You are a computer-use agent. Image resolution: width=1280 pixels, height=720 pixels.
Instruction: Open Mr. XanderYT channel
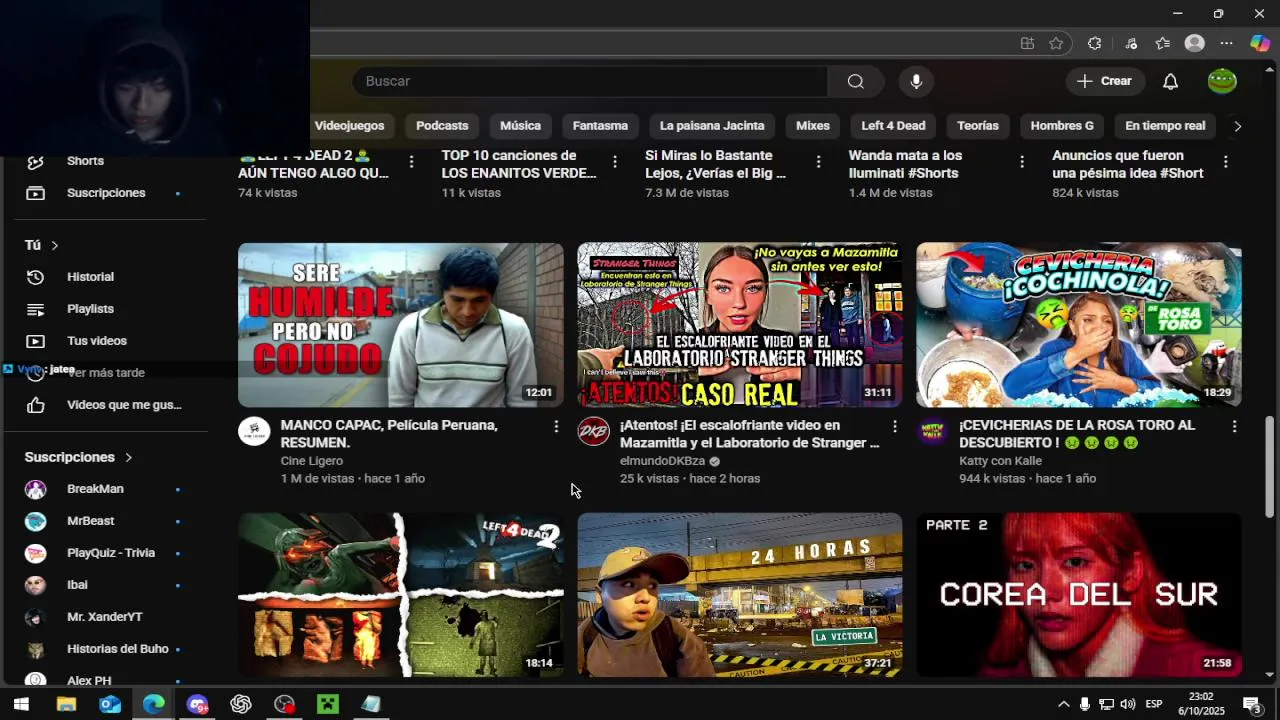[x=104, y=617]
